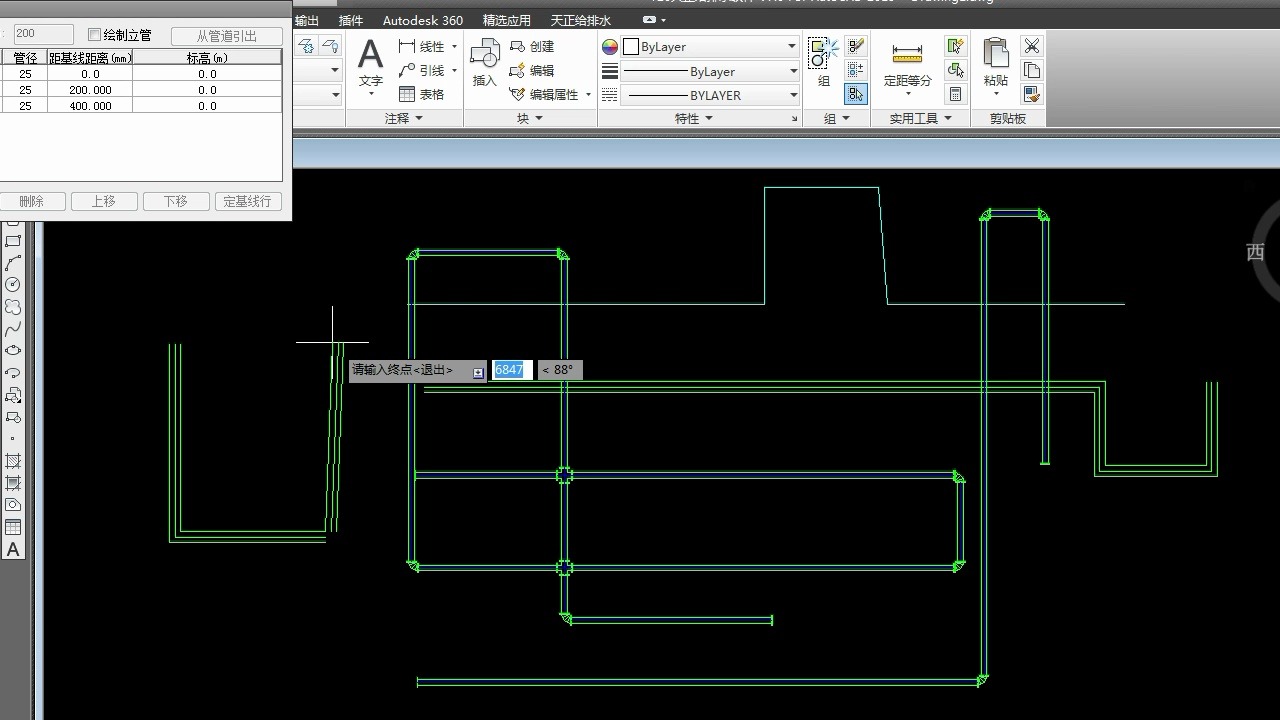Select the Elliptical Arc tool

[13, 373]
